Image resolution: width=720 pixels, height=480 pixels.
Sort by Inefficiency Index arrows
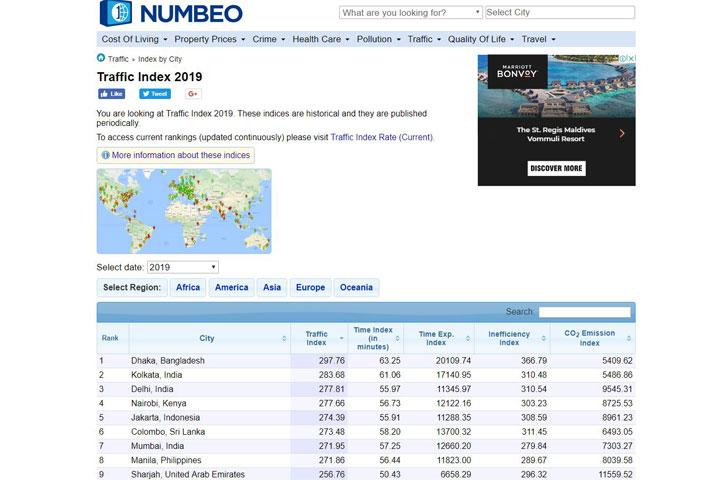(x=544, y=339)
